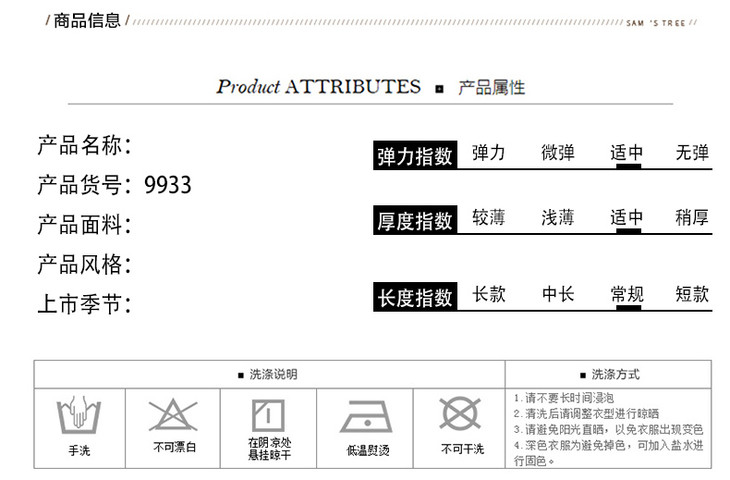Click the small square beside 洗涤说明 header
The width and height of the screenshot is (730, 480).
click(x=242, y=375)
